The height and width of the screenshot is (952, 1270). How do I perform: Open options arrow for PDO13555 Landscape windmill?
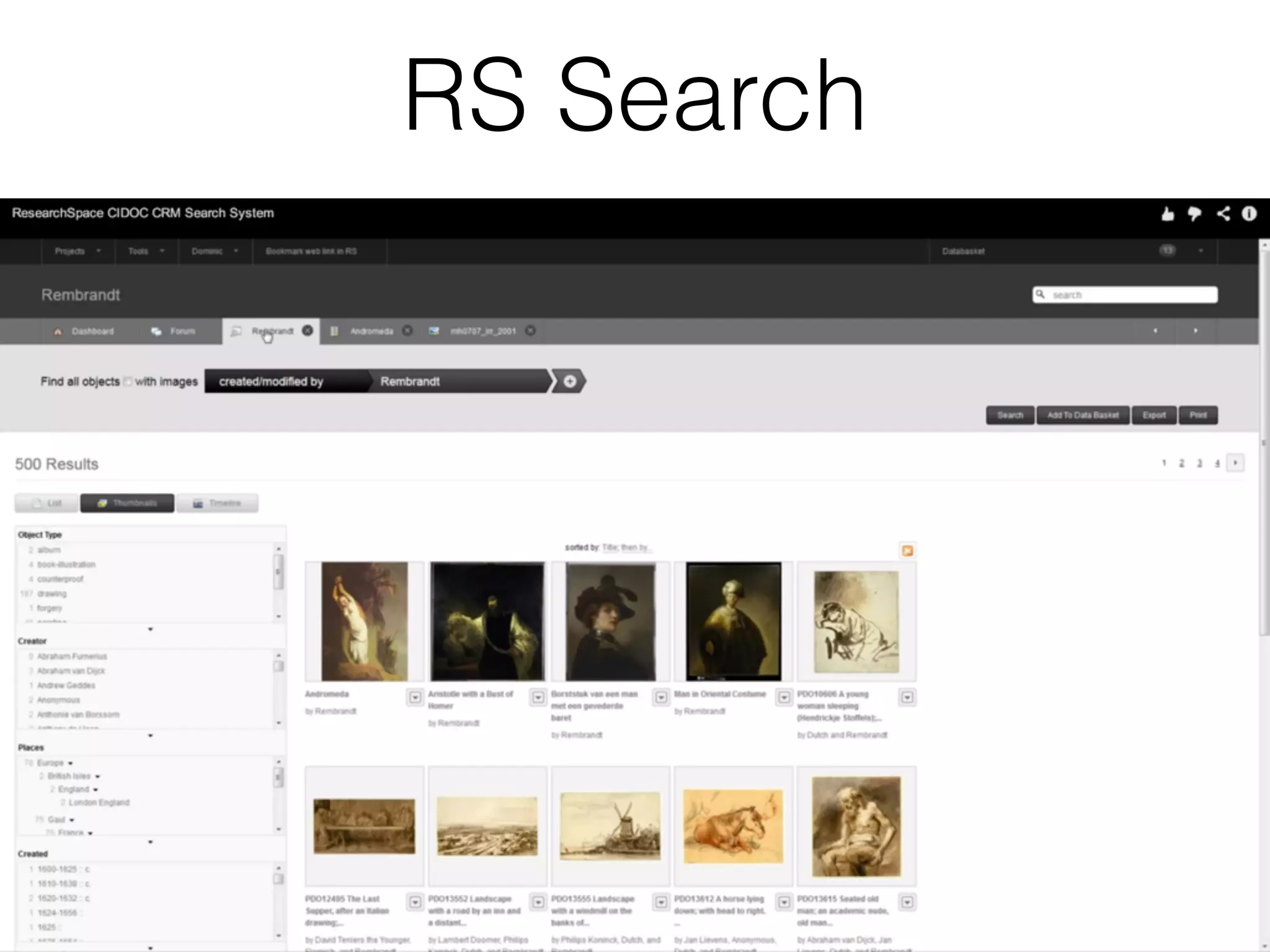point(661,902)
